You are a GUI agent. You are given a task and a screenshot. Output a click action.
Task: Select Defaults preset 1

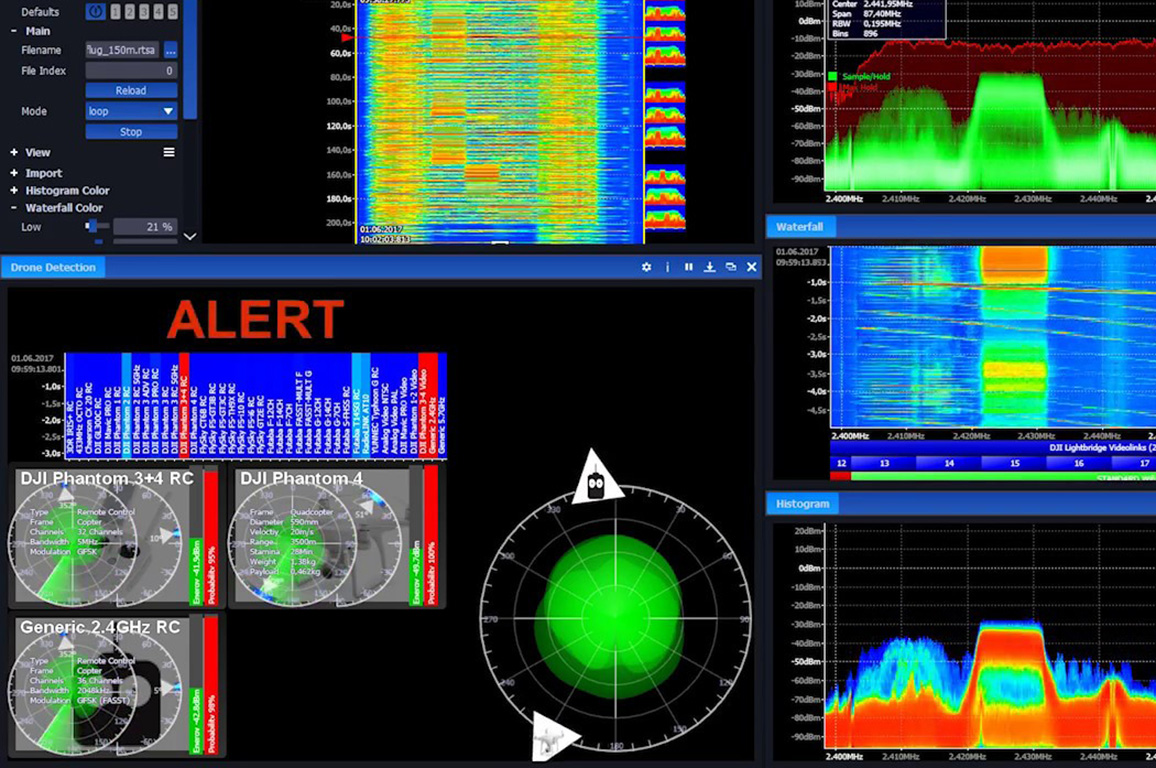pyautogui.click(x=116, y=11)
